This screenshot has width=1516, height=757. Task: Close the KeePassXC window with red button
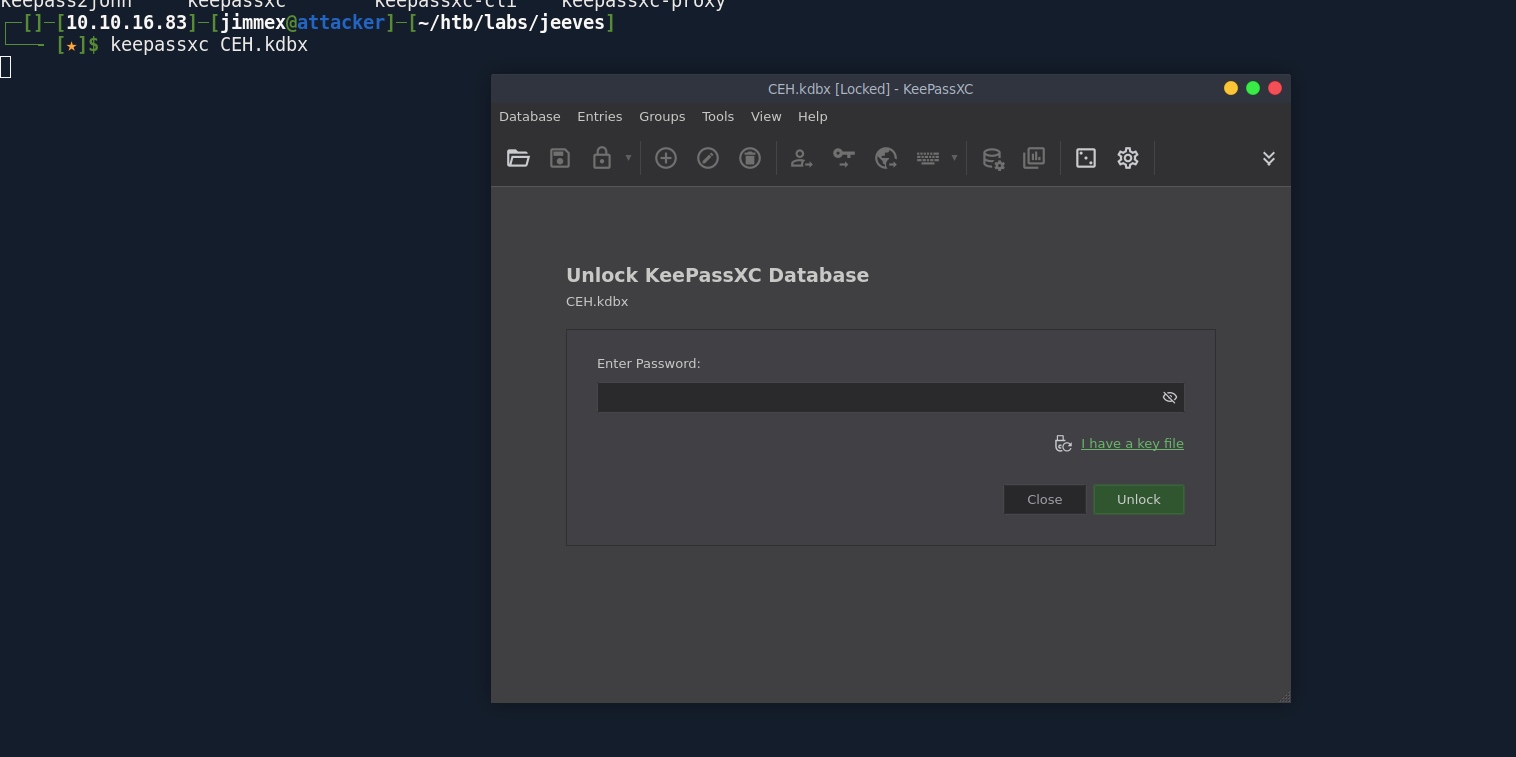click(1275, 88)
